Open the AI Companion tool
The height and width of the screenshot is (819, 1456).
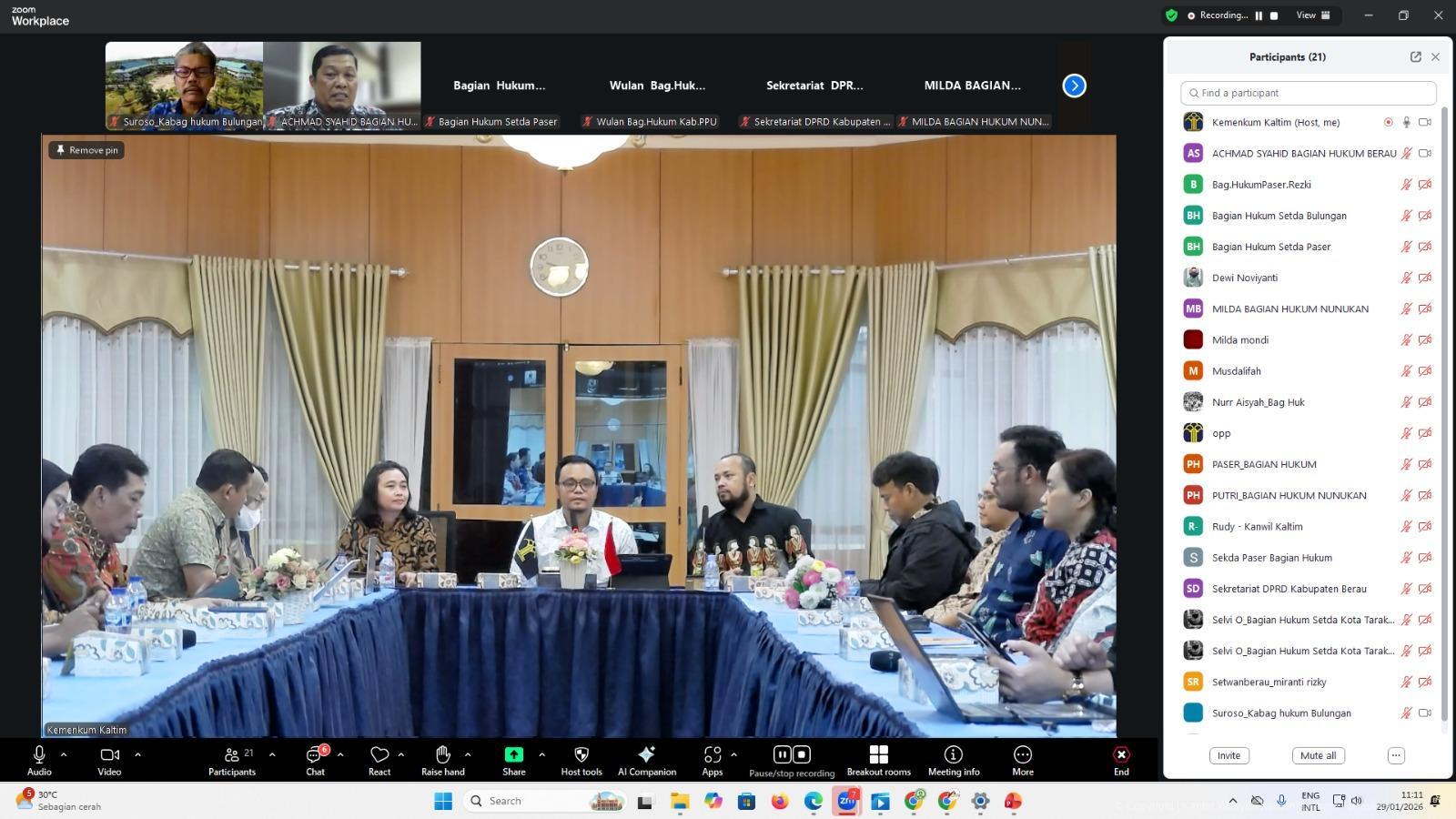click(647, 755)
